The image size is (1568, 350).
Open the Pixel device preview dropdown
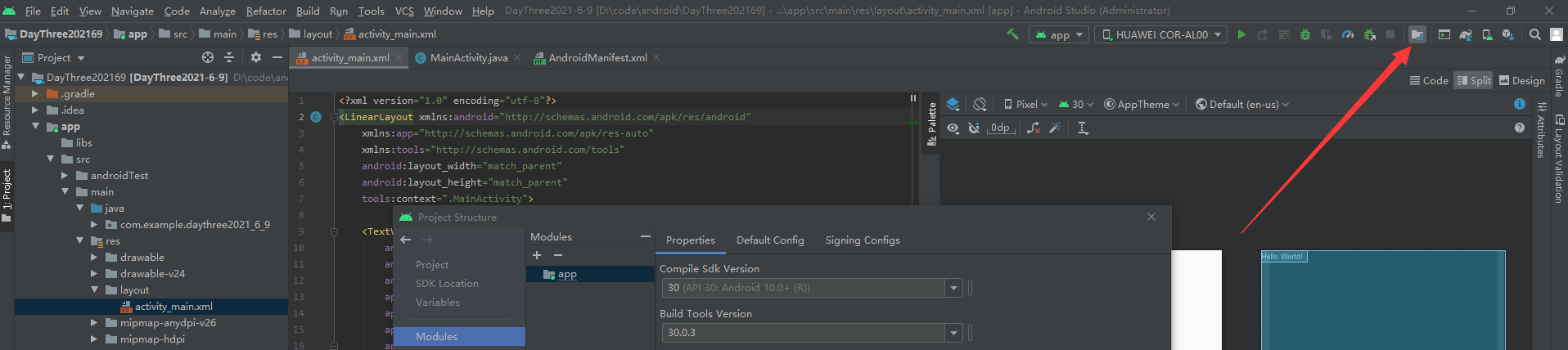pyautogui.click(x=1025, y=104)
